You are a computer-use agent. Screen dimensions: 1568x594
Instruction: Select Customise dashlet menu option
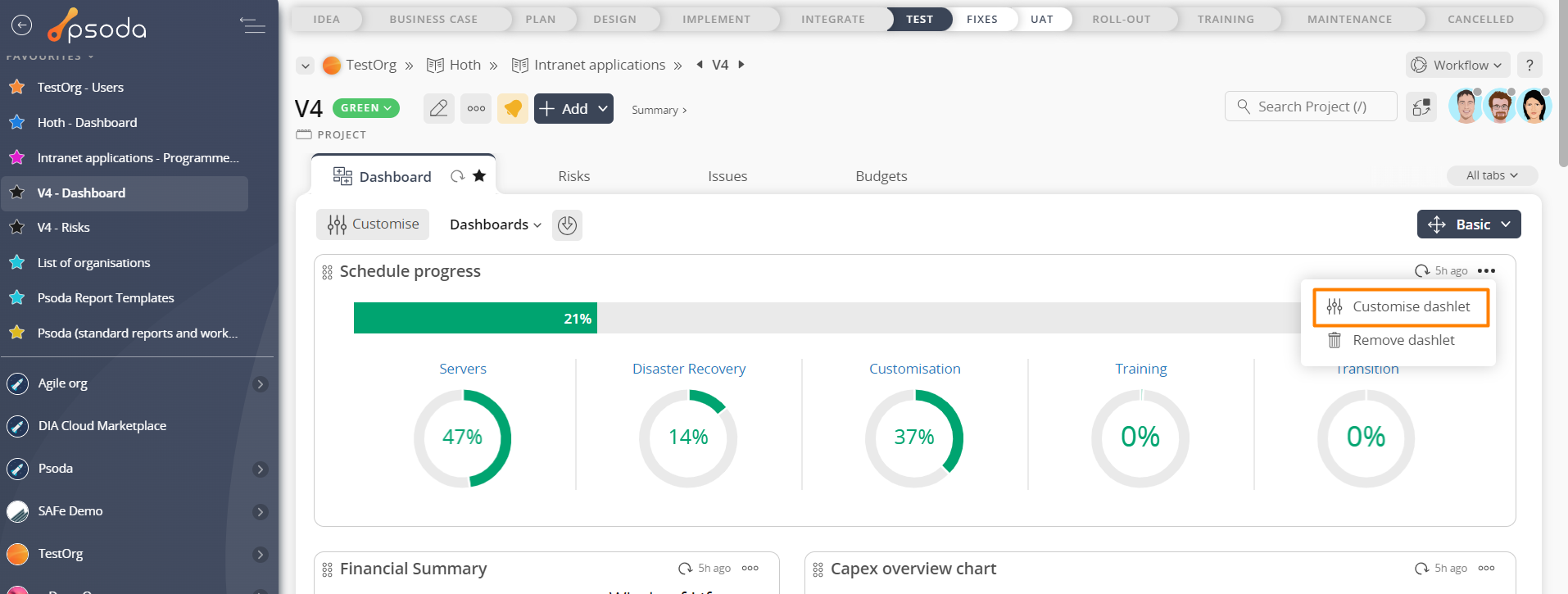1401,306
